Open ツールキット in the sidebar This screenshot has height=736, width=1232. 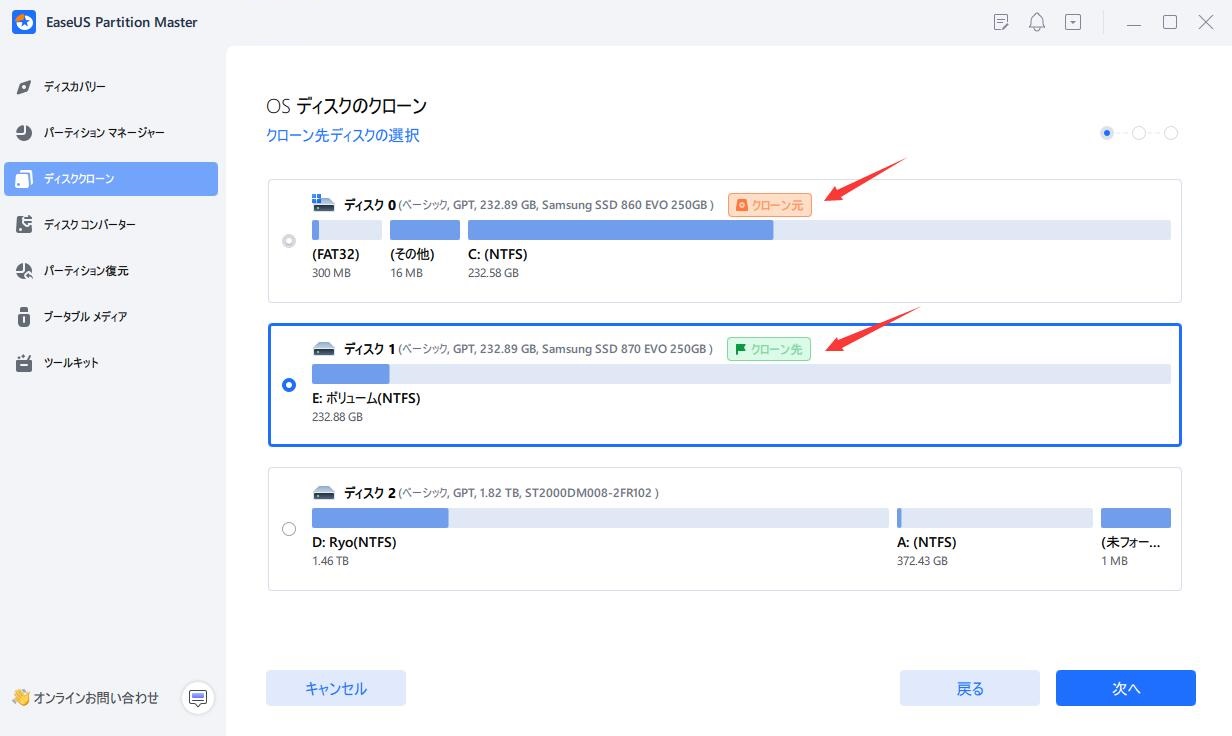(110, 363)
